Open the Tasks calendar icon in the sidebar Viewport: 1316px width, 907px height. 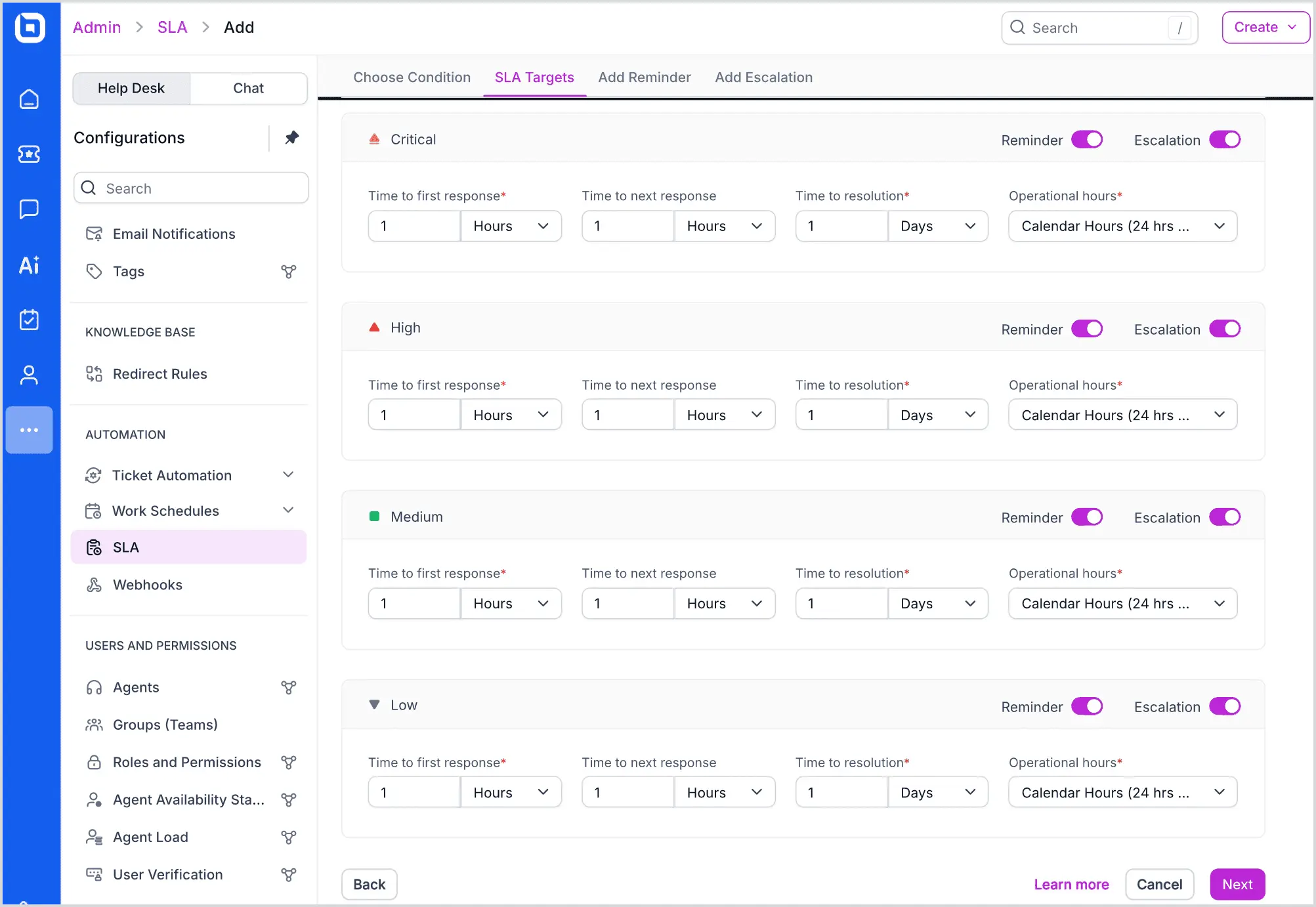[30, 320]
